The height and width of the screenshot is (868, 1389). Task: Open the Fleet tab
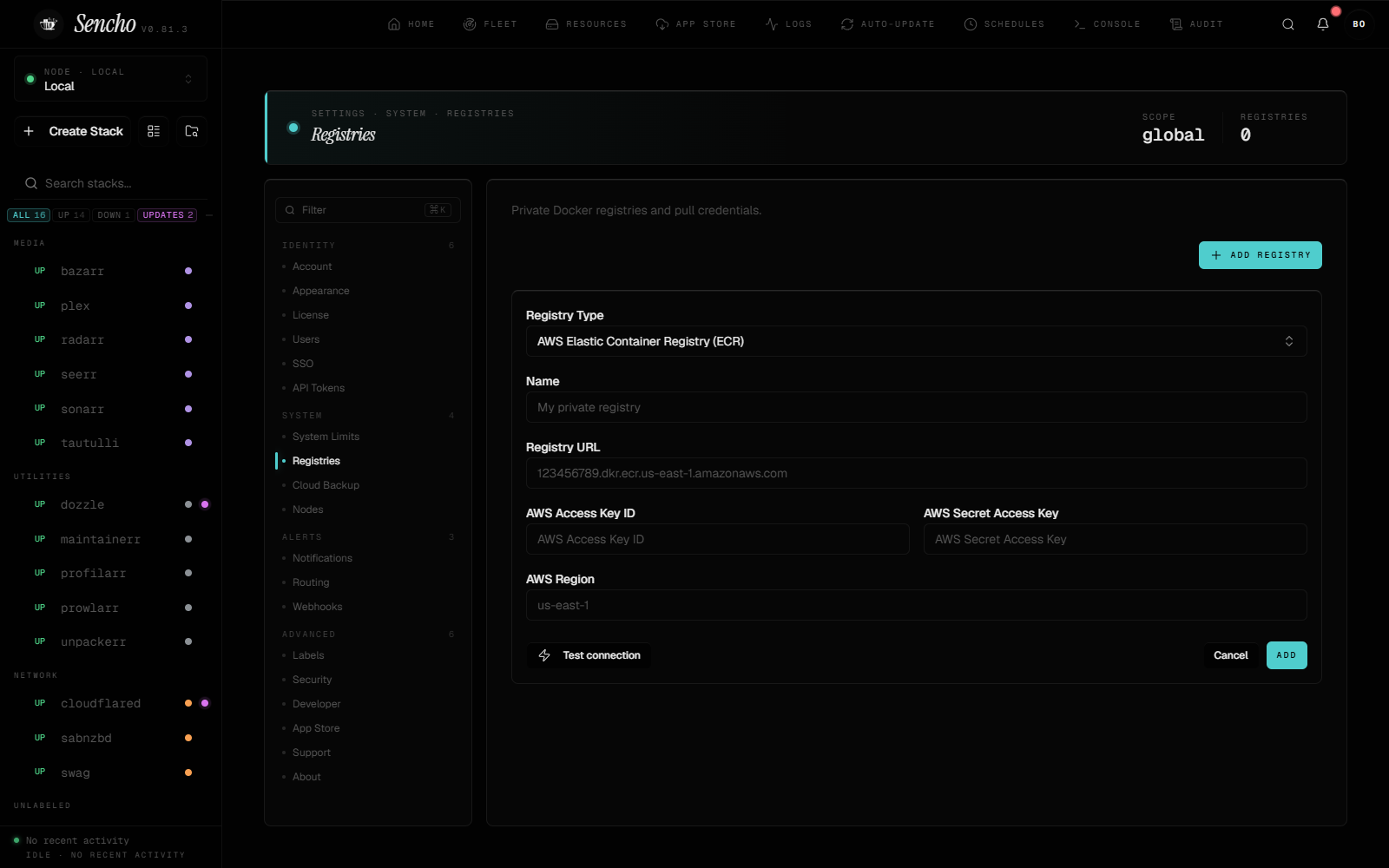point(490,24)
